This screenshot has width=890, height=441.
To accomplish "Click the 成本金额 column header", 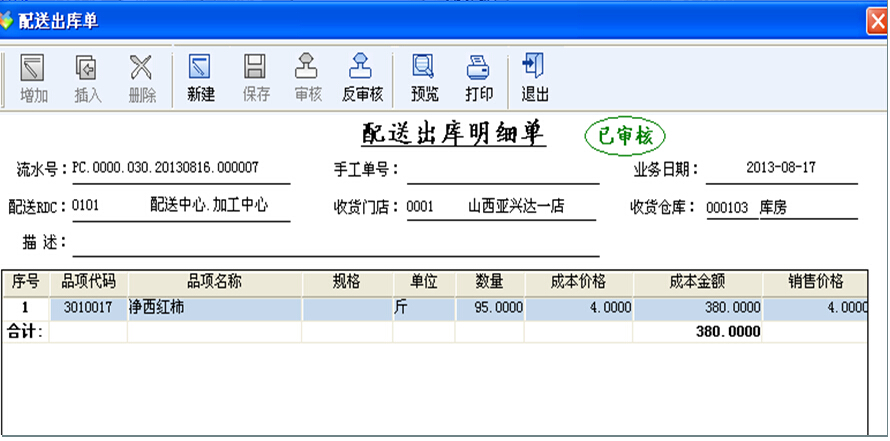I will pos(697,282).
